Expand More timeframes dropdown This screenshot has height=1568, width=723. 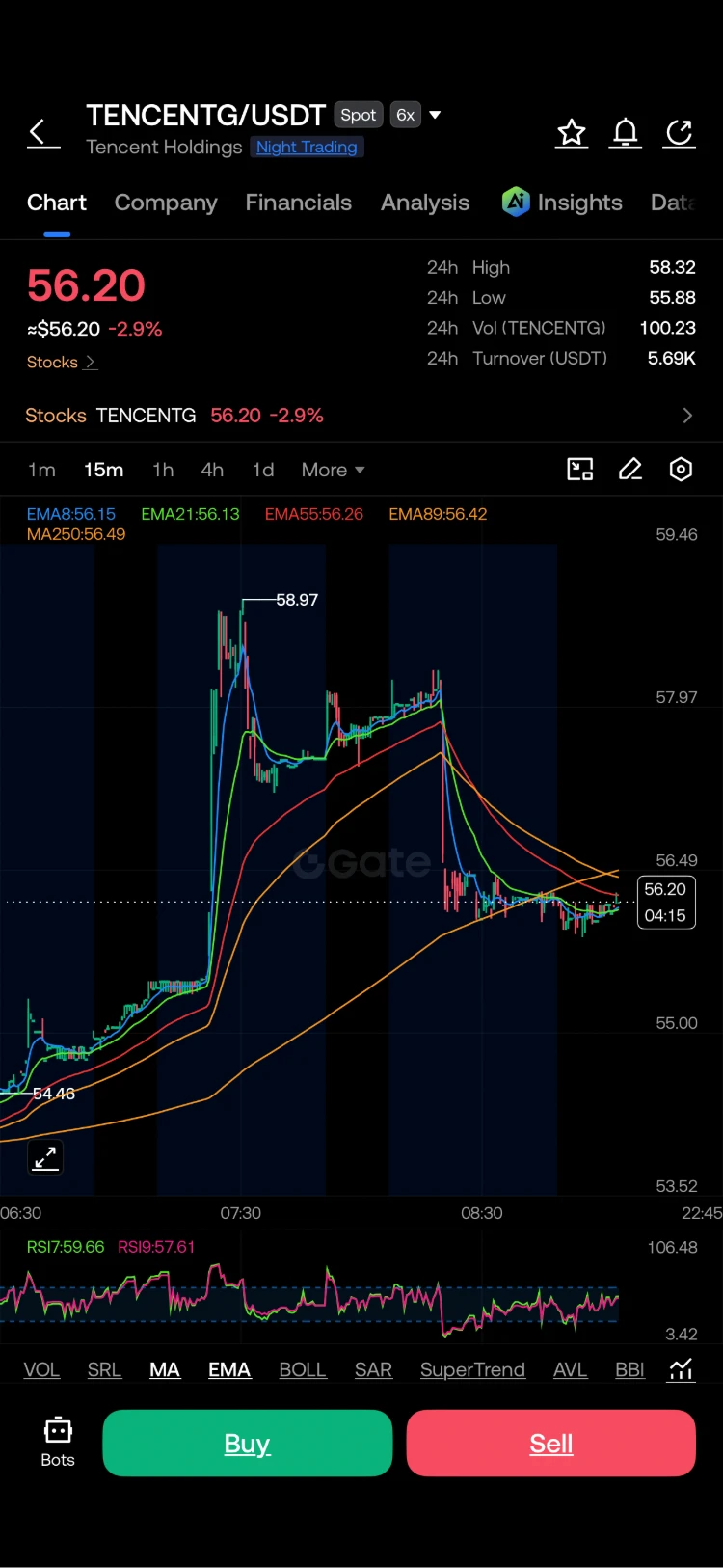tap(334, 470)
